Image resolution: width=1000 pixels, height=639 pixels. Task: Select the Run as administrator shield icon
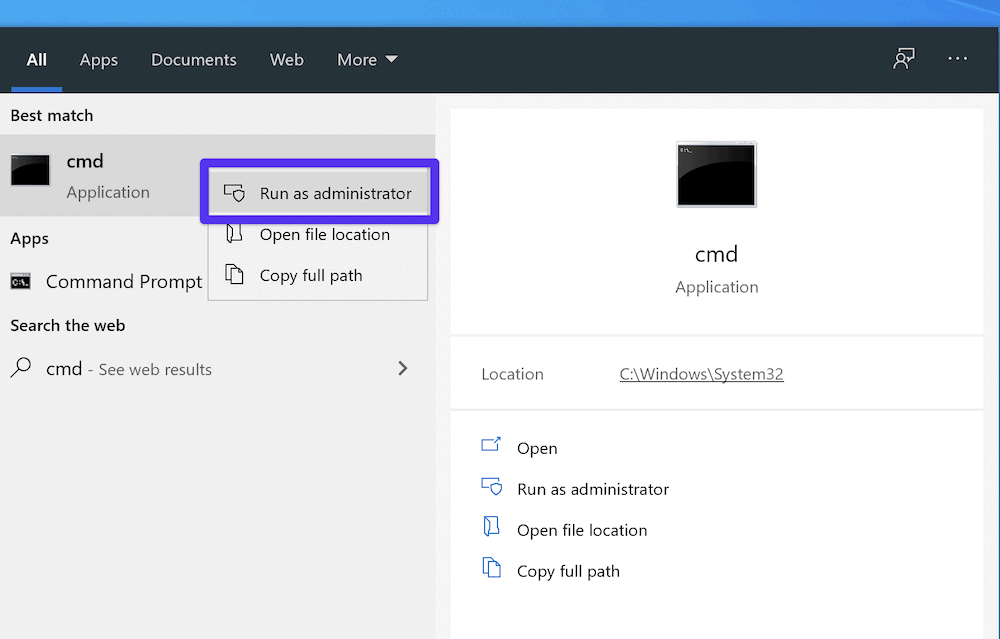pos(234,193)
